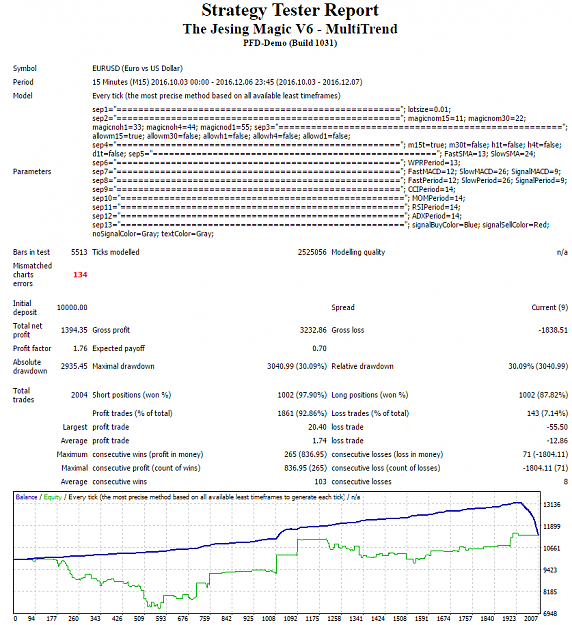Image resolution: width=572 pixels, height=625 pixels.
Task: Click the 'FastSMA=13; SlowSMA=24' parameter text
Action: (x=489, y=154)
